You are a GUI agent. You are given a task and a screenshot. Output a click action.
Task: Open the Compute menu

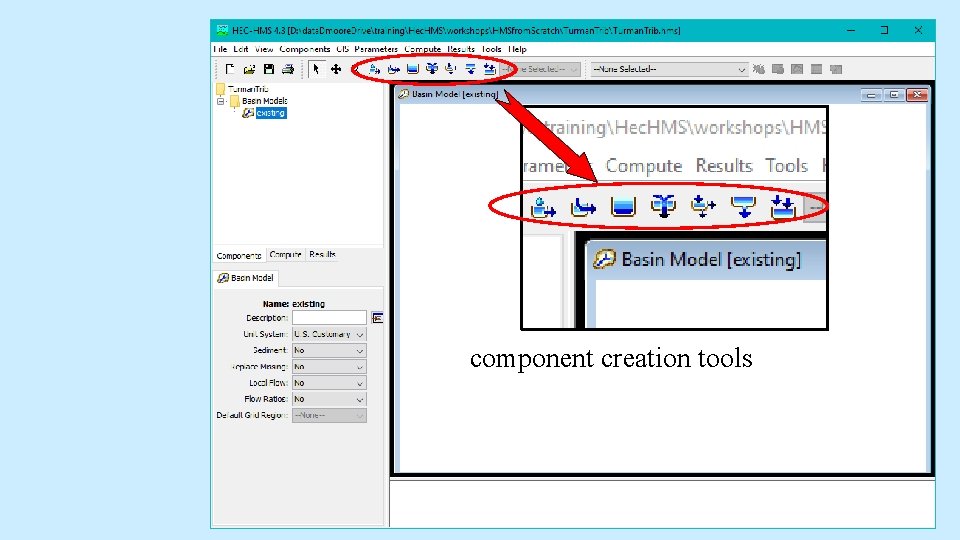tap(422, 49)
